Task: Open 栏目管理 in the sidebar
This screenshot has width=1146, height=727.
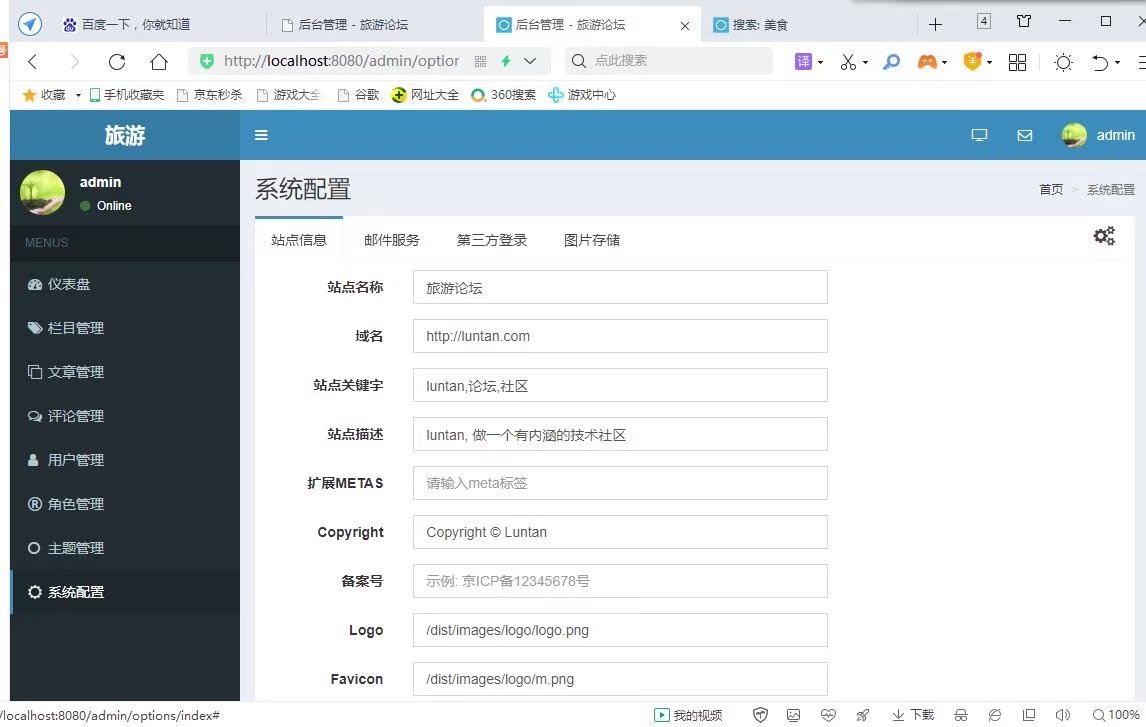Action: (x=125, y=328)
